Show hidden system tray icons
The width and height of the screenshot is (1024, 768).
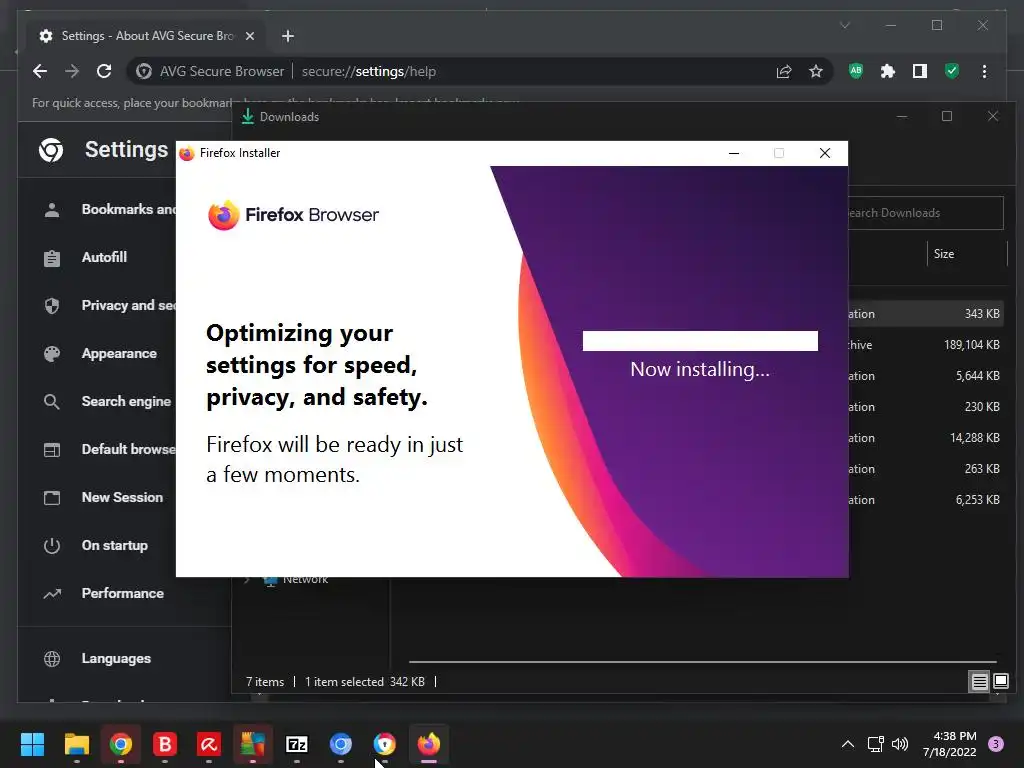pos(848,744)
